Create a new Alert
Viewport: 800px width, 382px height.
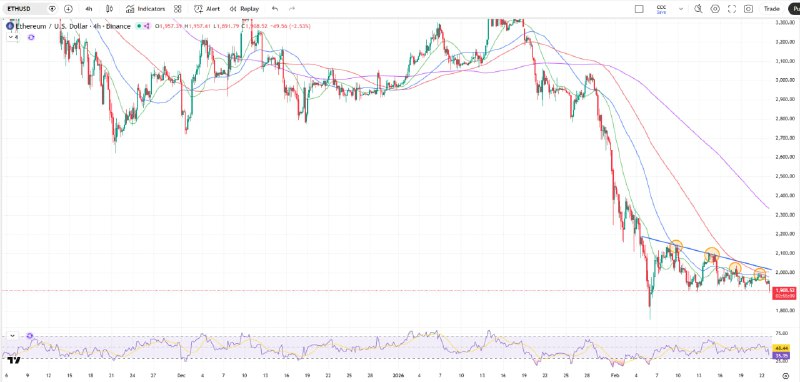tap(207, 9)
